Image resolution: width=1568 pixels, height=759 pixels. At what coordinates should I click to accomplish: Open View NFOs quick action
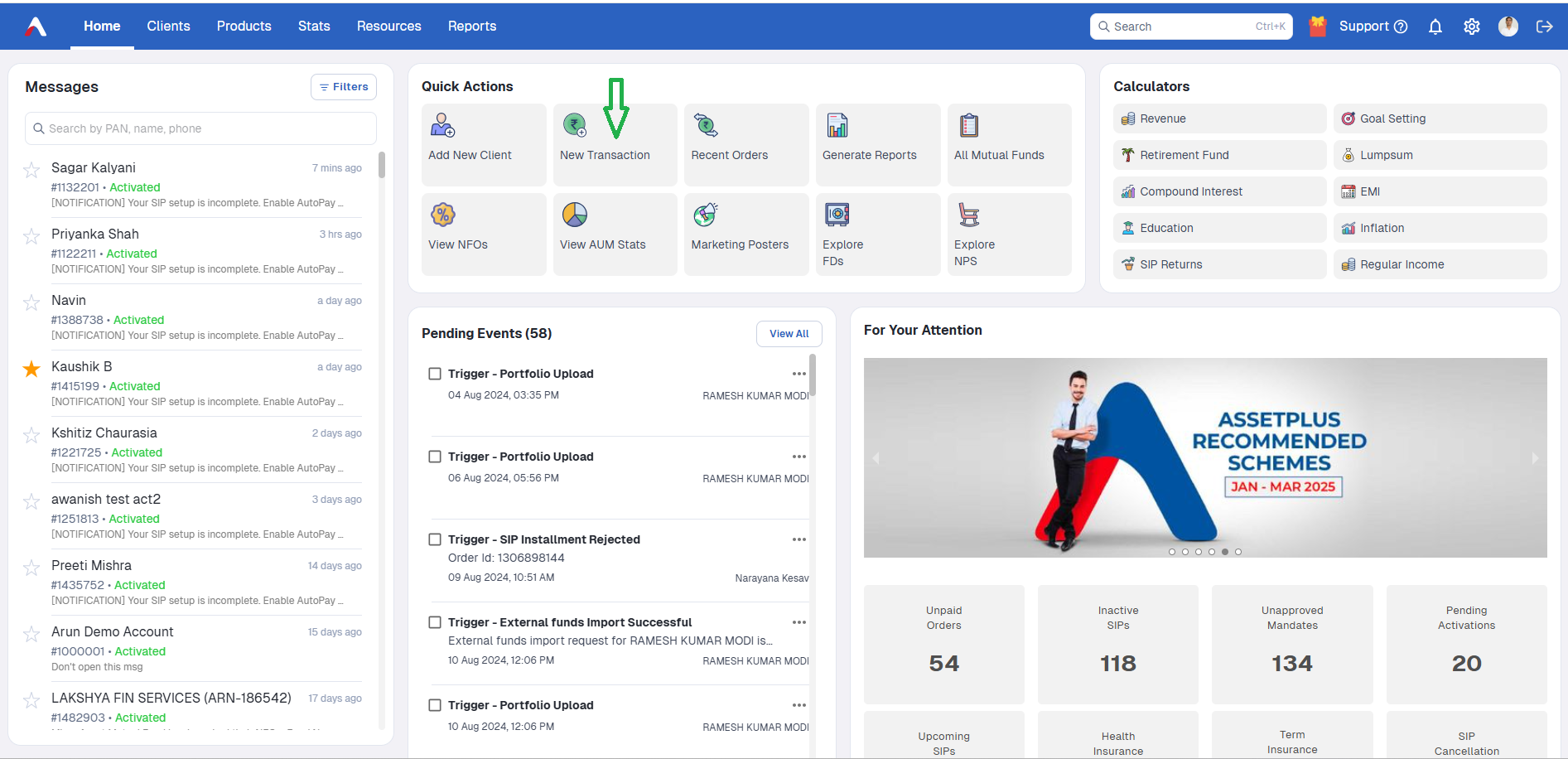(x=484, y=234)
